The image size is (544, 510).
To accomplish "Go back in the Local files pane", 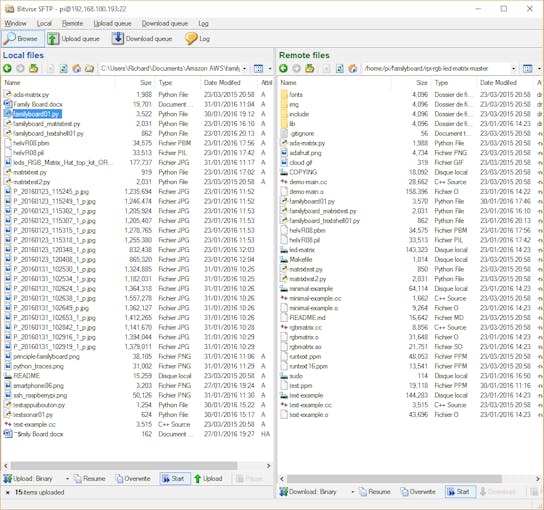I will [x=7, y=68].
